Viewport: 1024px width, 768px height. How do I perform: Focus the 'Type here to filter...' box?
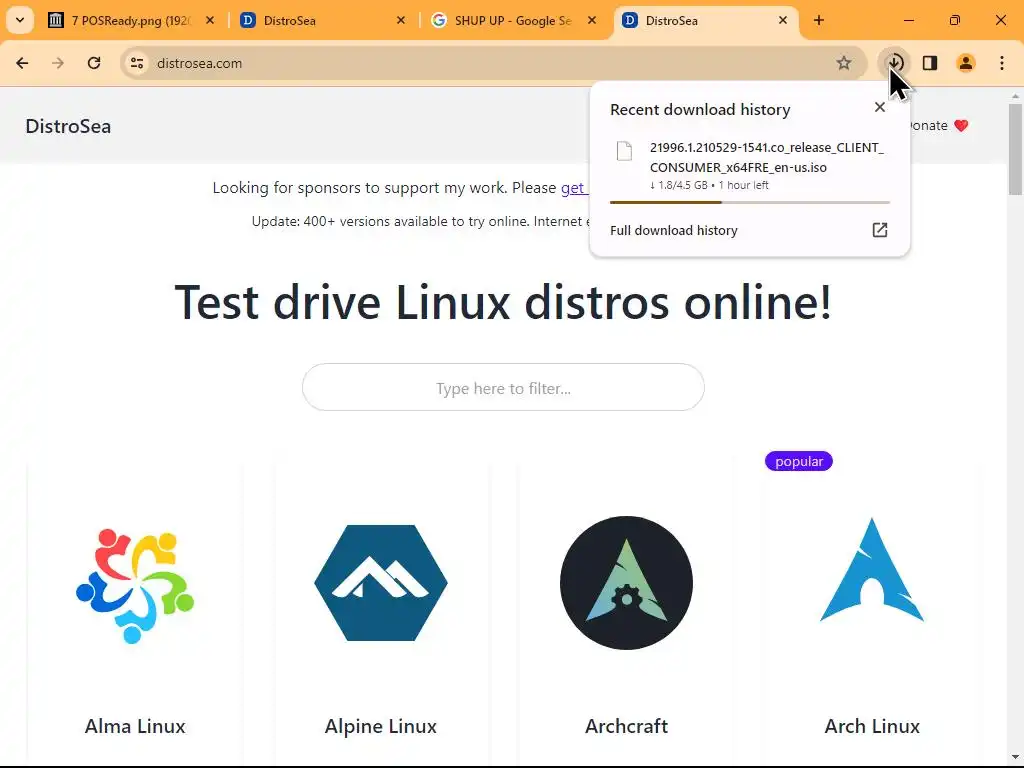(x=503, y=387)
